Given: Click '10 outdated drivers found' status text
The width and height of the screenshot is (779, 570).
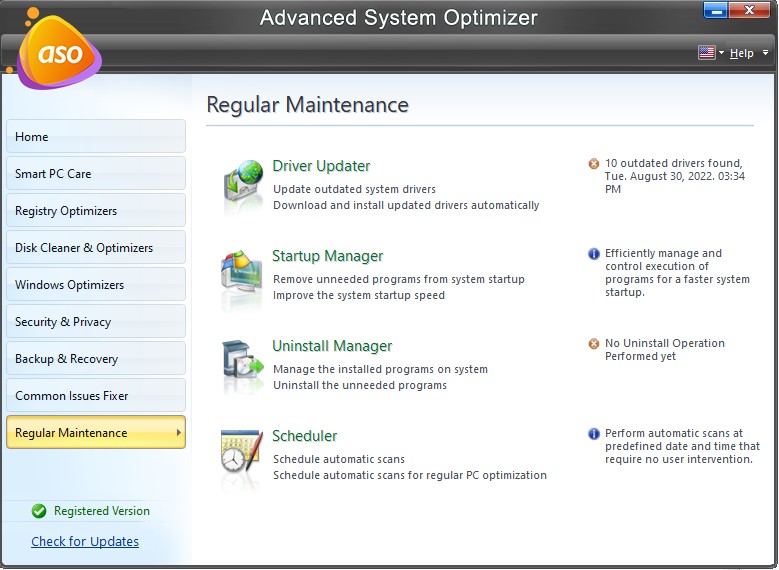Looking at the screenshot, I should coord(674,176).
